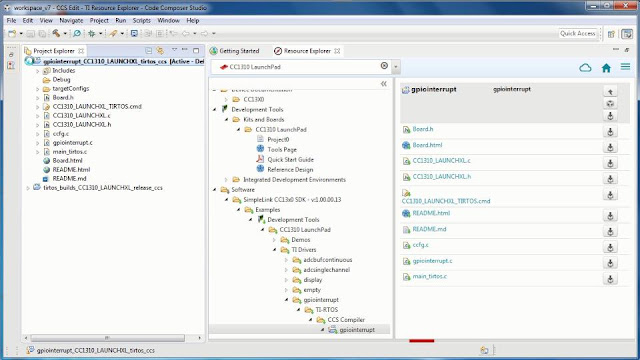Select README.html in Project Explorer
640x360 pixels.
(x=71, y=170)
